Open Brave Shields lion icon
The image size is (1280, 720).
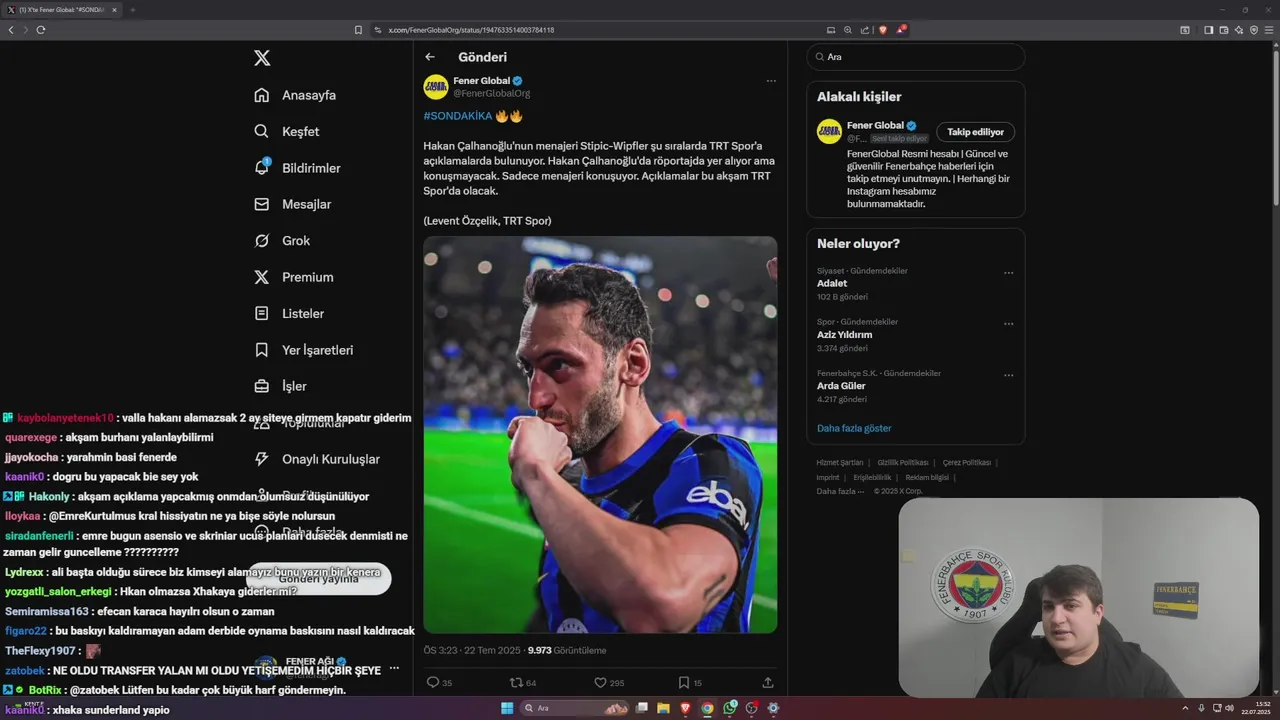coord(883,30)
